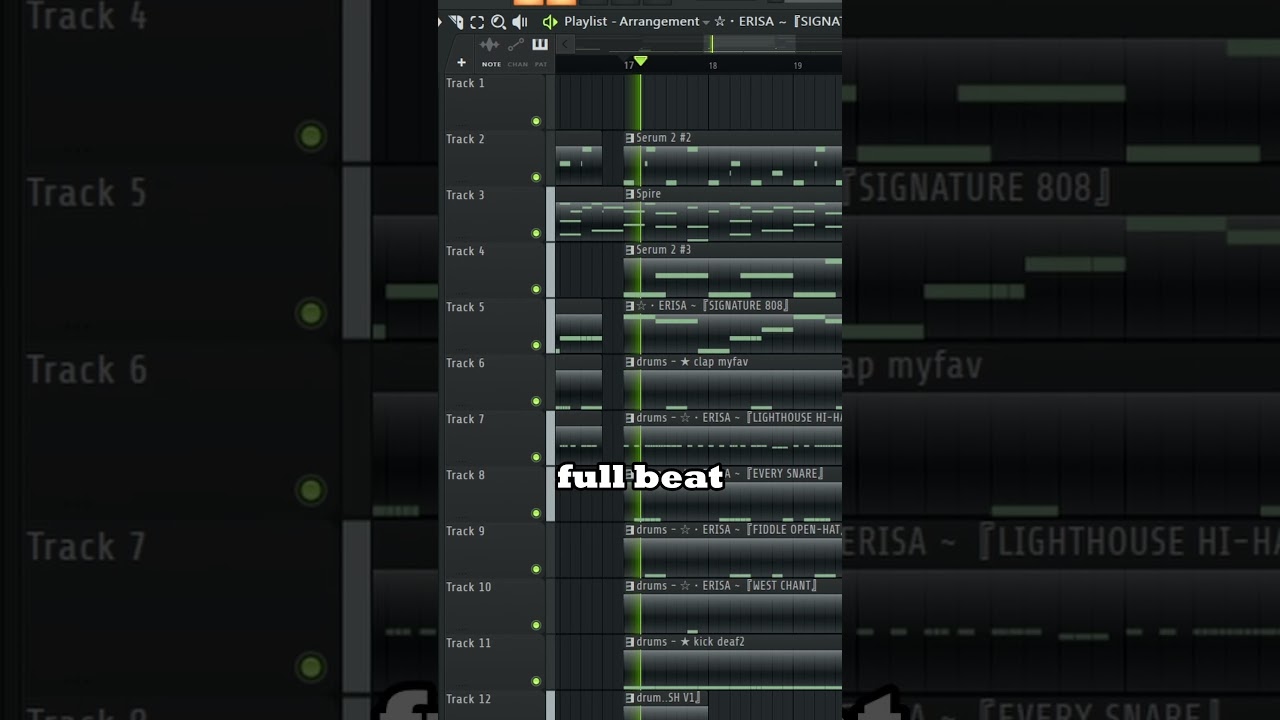Mute Track 10 with its green light
This screenshot has width=1280, height=720.
click(536, 625)
